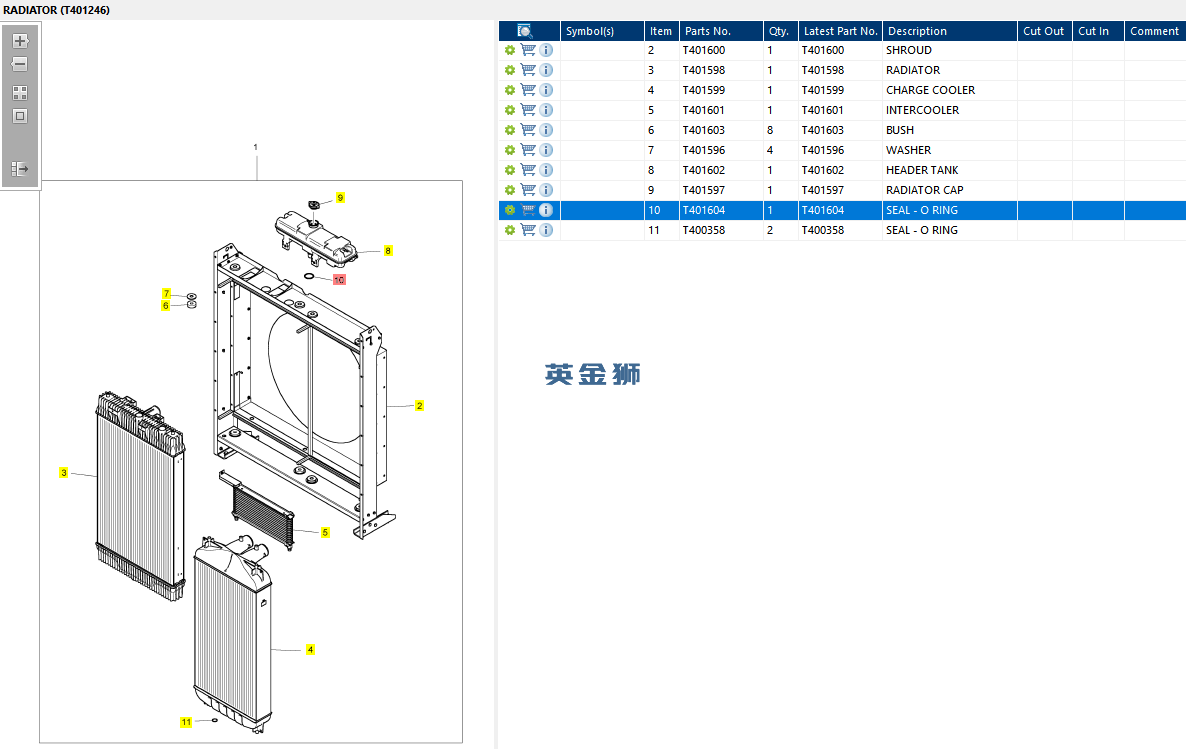Click the Cut In column header
1186x749 pixels.
pyautogui.click(x=1098, y=31)
